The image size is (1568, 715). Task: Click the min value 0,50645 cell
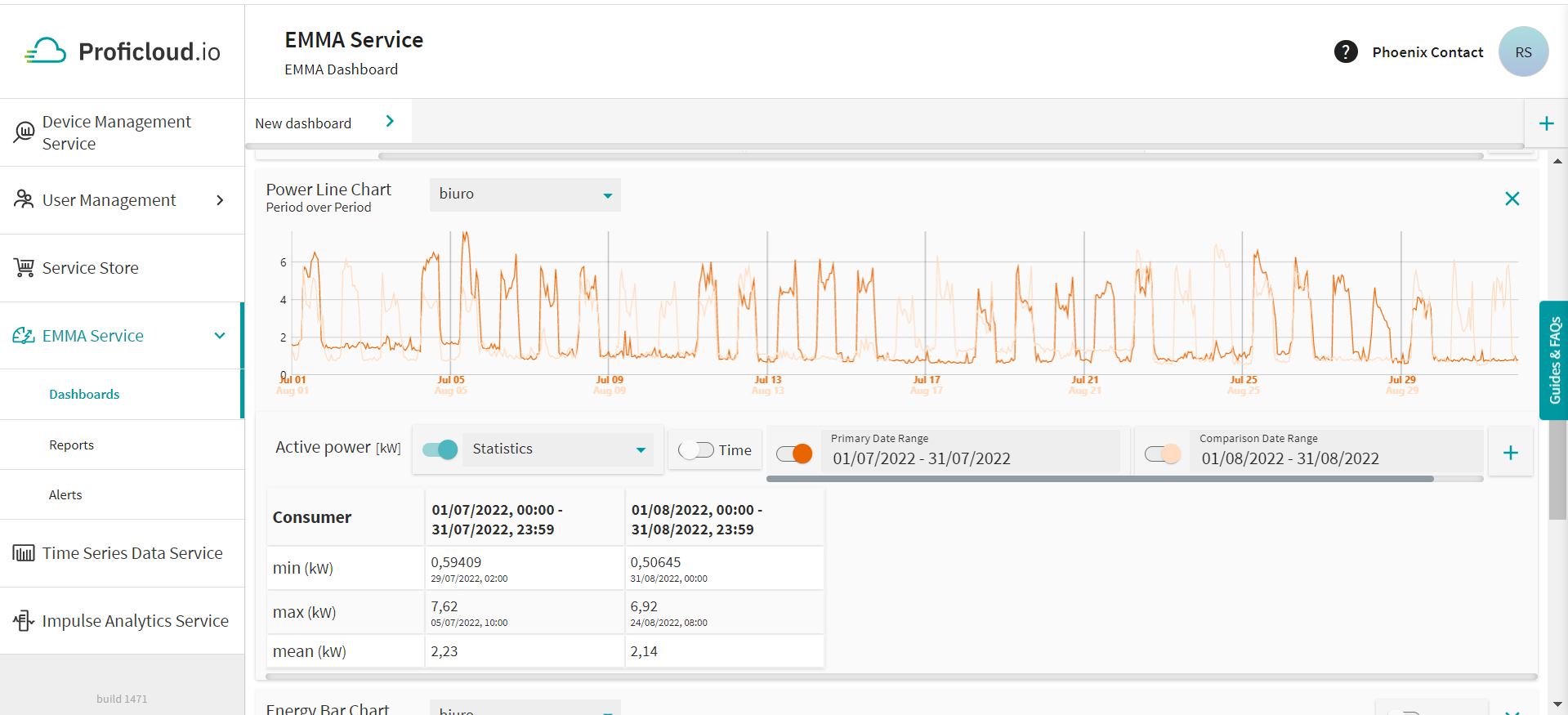click(x=724, y=568)
